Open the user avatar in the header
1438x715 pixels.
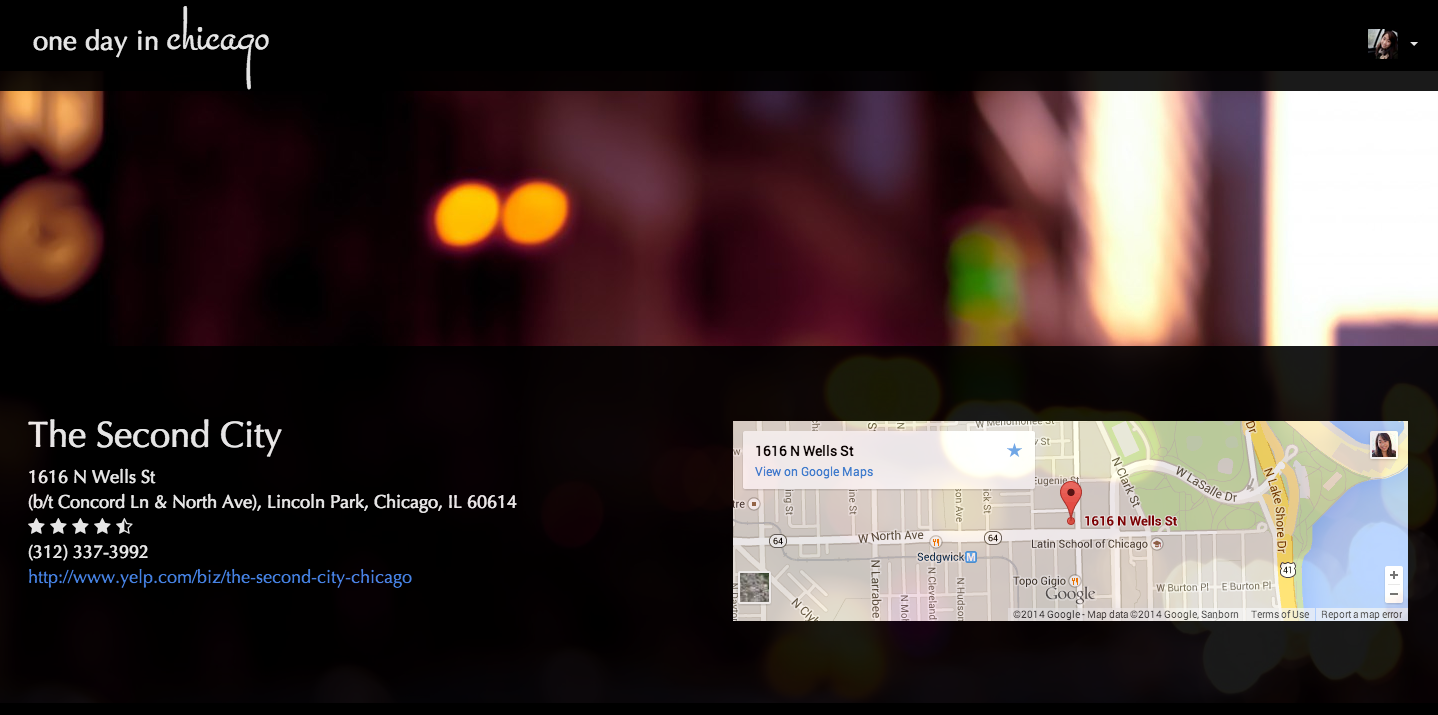[1383, 44]
